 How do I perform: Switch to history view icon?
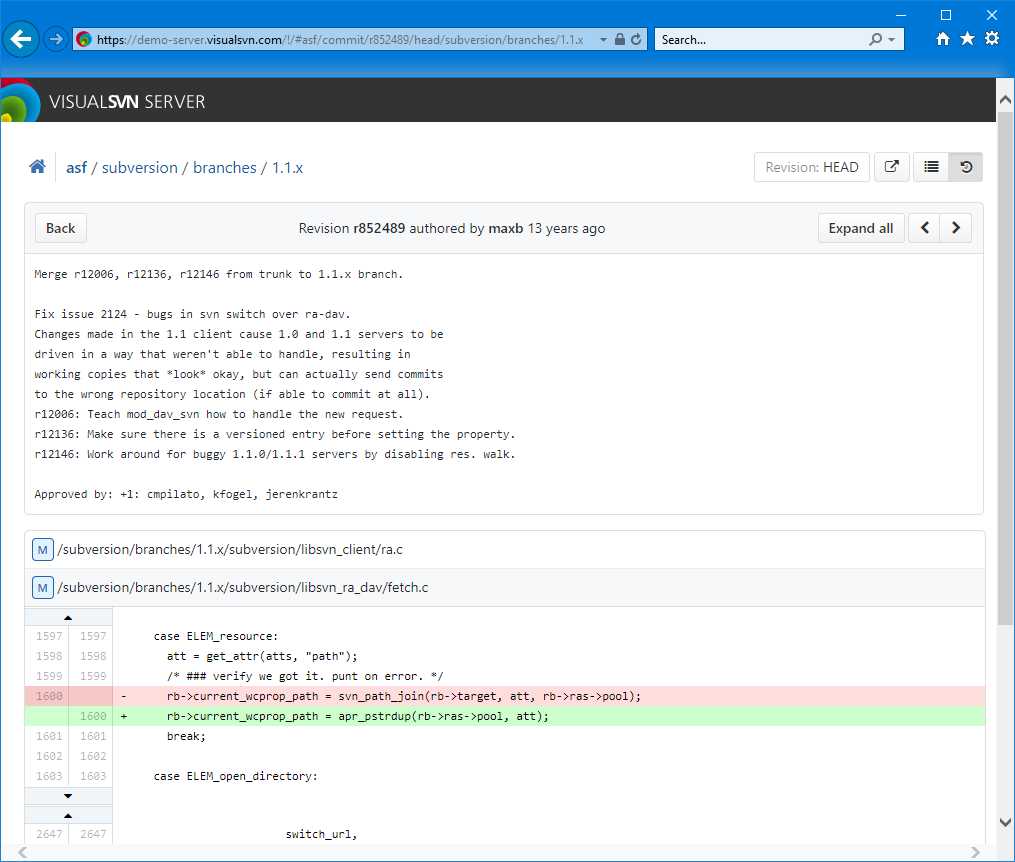click(x=966, y=167)
